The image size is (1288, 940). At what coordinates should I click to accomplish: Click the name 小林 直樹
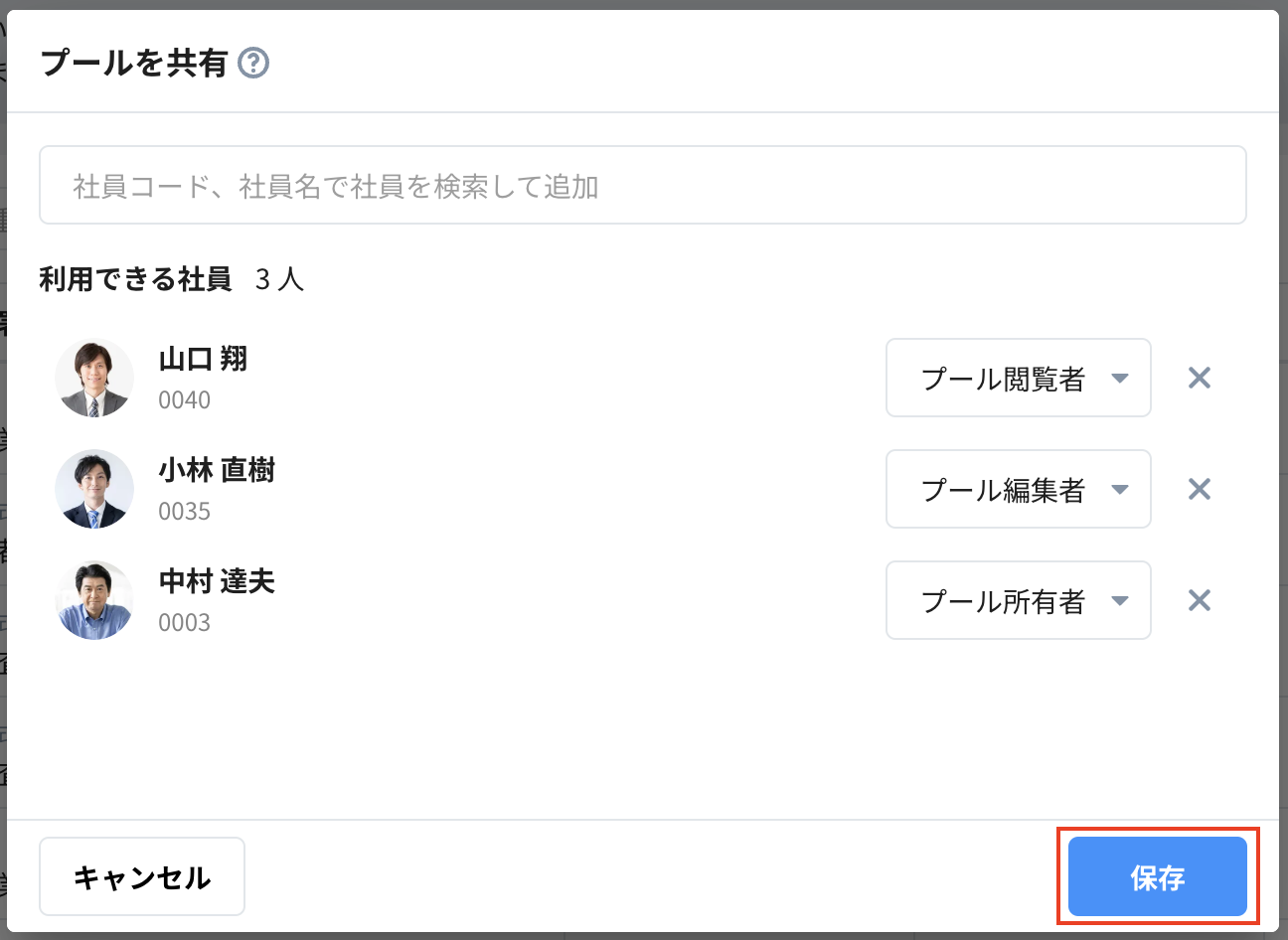(x=217, y=470)
